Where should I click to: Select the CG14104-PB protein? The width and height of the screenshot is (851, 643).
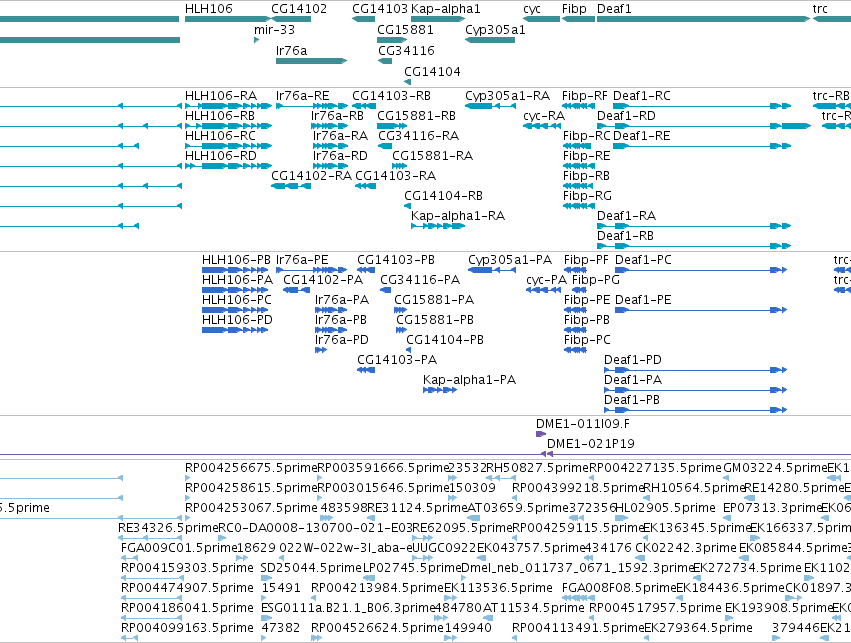point(409,350)
